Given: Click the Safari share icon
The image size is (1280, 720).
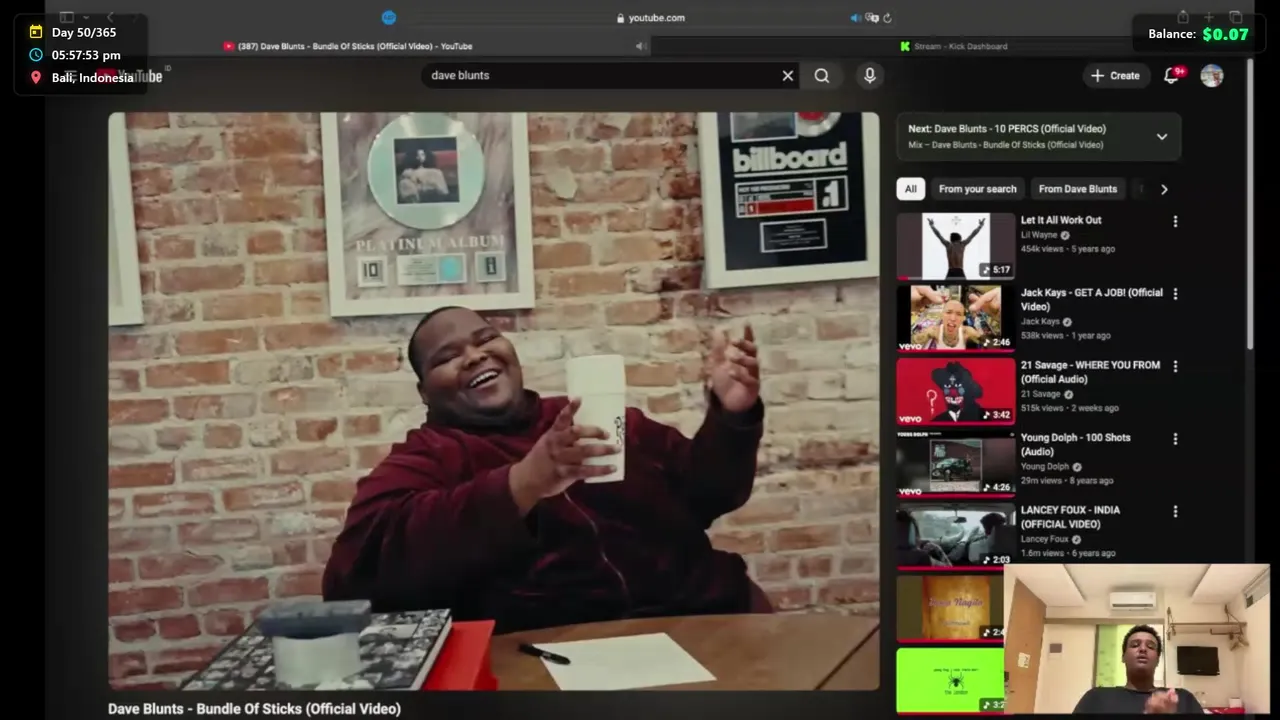Looking at the screenshot, I should [x=1183, y=17].
